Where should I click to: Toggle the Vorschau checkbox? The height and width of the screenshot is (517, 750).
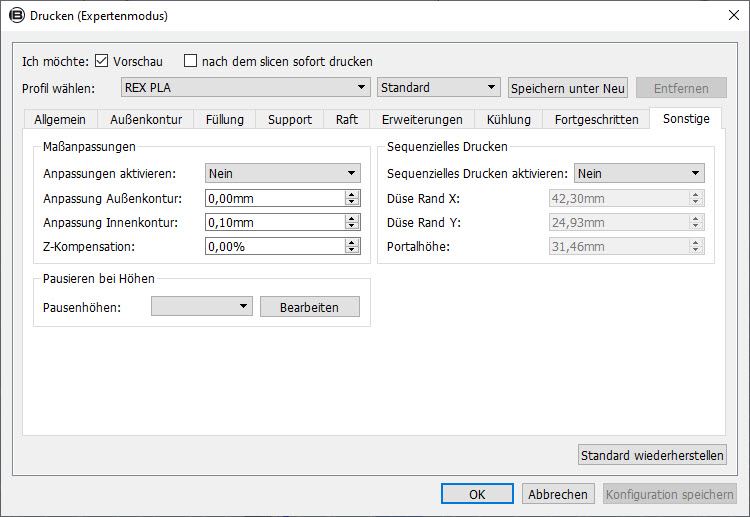click(101, 61)
